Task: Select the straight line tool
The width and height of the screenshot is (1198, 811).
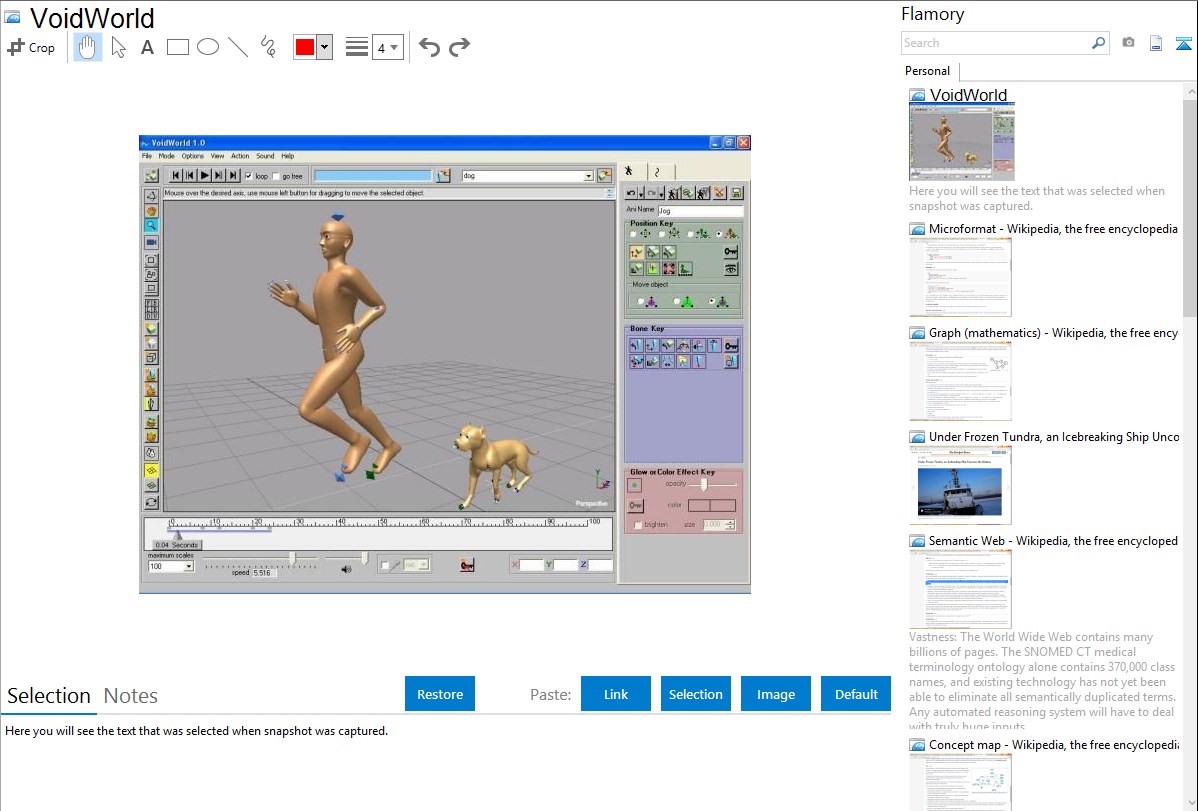Action: tap(238, 47)
